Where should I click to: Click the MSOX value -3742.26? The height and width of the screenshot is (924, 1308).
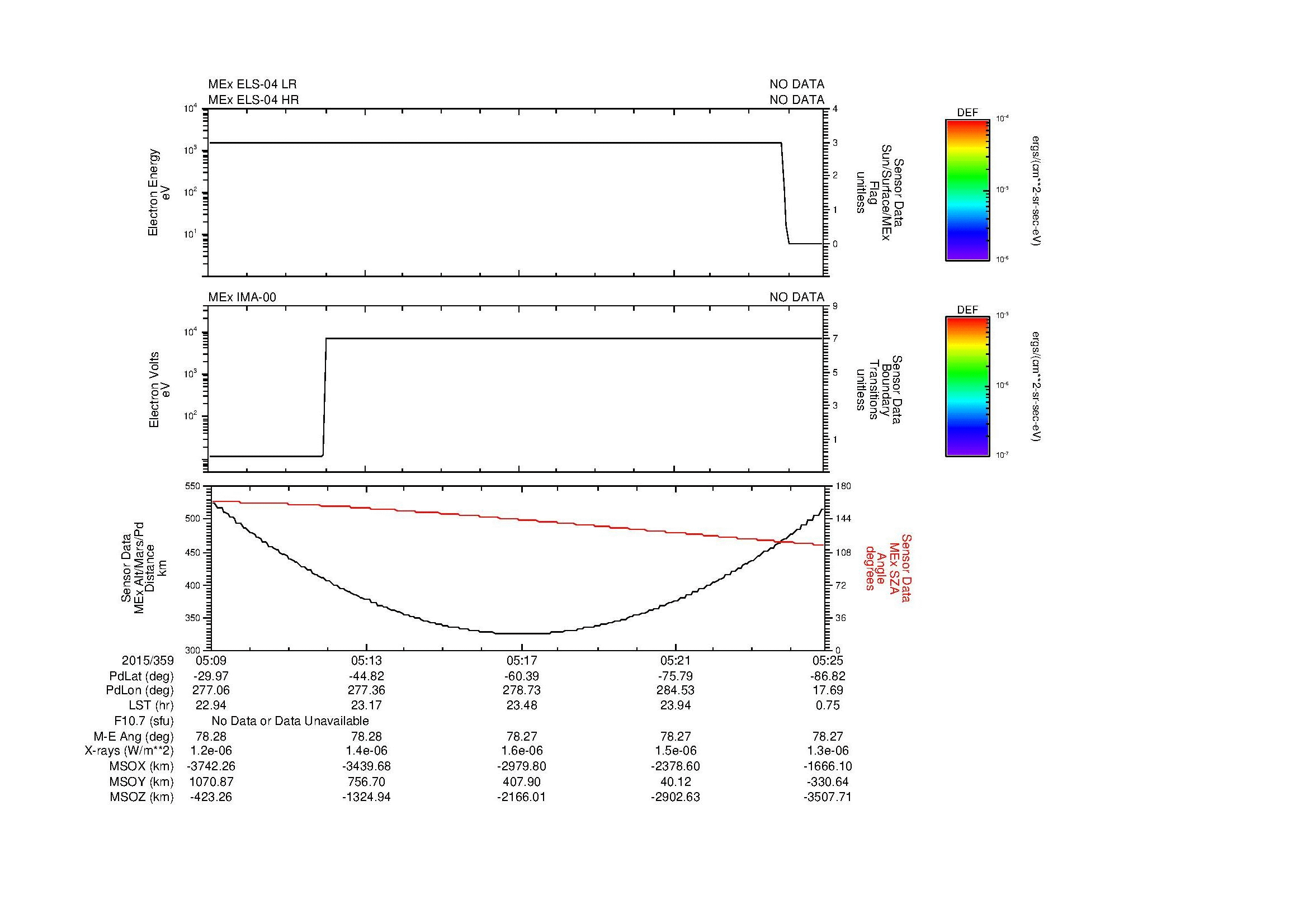tap(211, 766)
